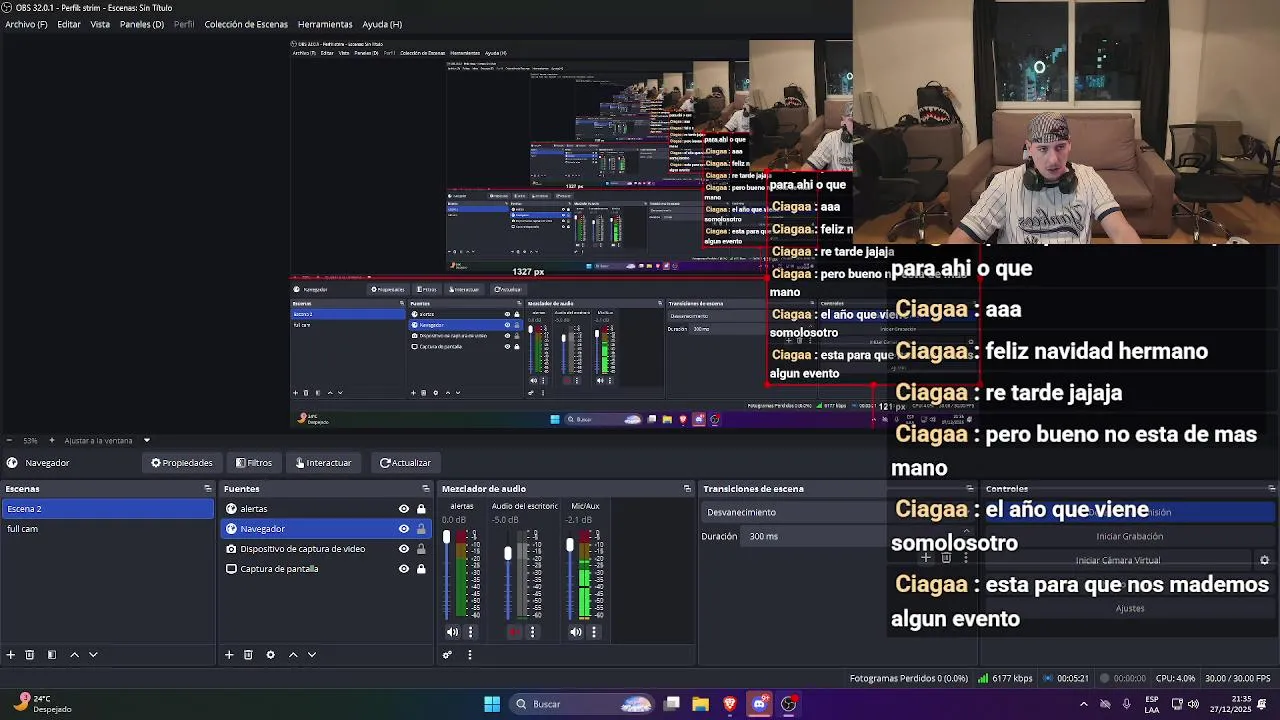
Task: Remove the selected source with the trash icon
Action: [248, 655]
